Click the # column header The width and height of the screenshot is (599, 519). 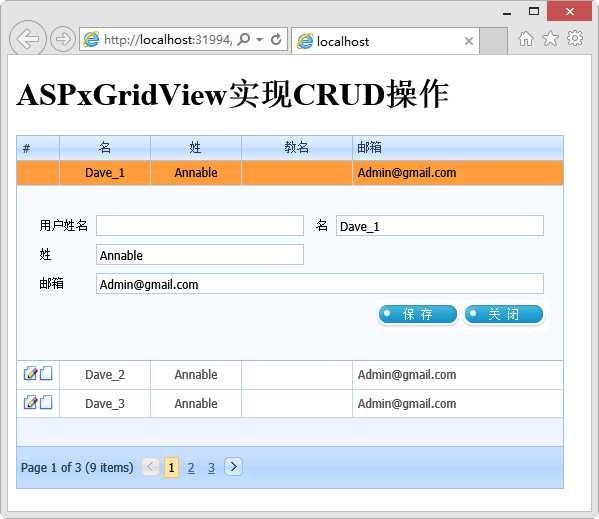point(38,147)
